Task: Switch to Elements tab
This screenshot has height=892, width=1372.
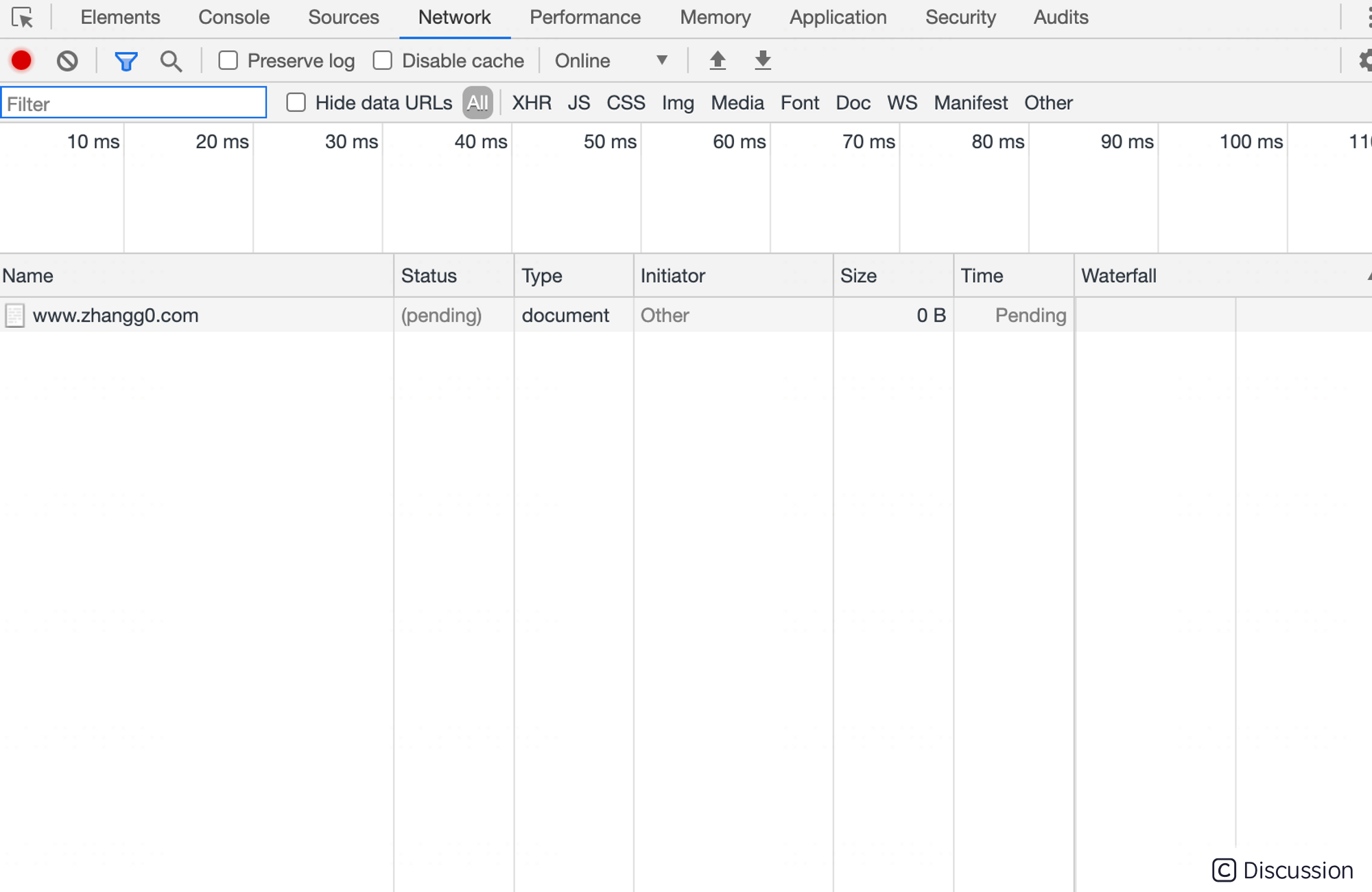Action: click(120, 17)
